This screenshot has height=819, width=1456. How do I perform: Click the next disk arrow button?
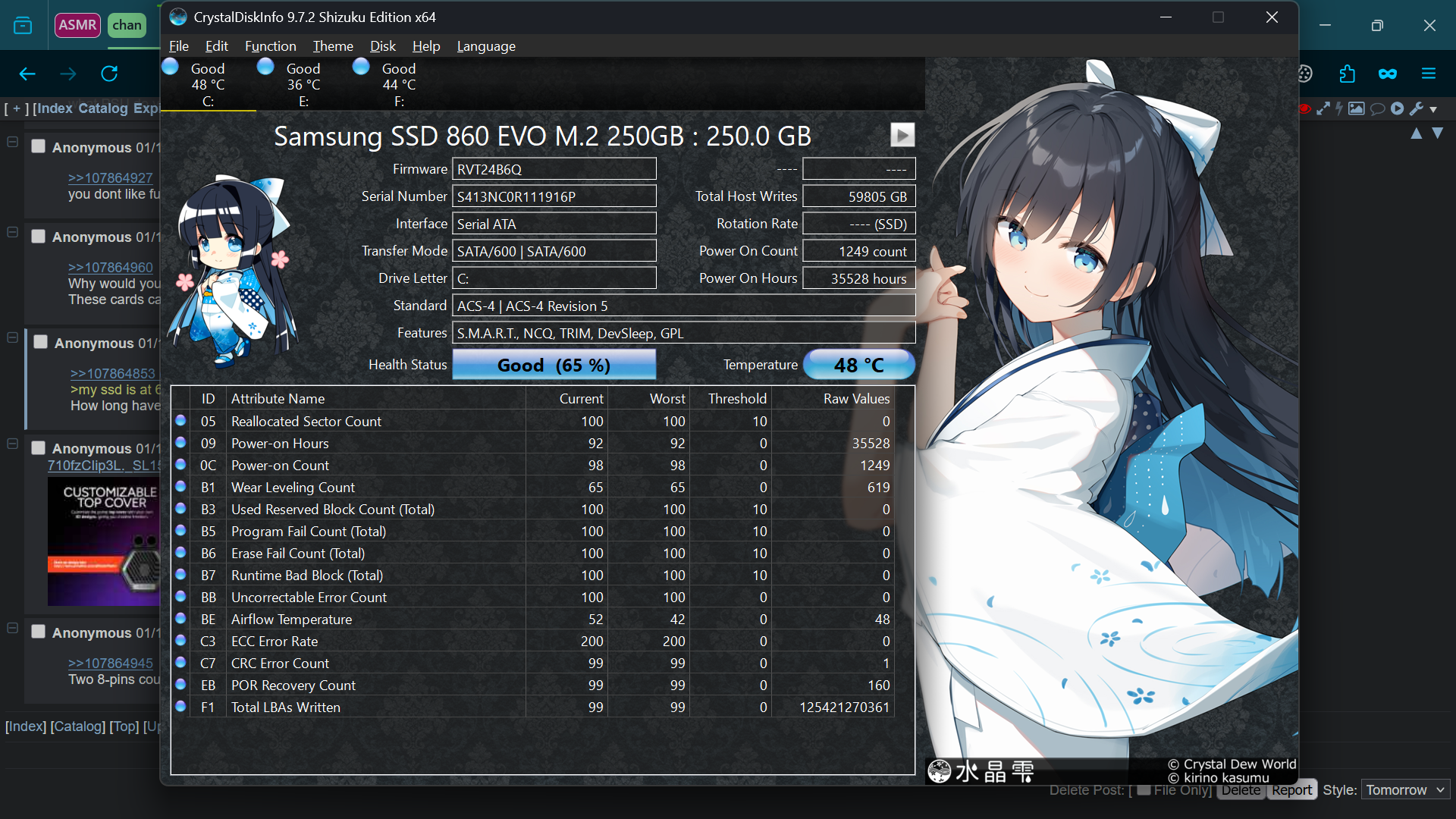902,135
